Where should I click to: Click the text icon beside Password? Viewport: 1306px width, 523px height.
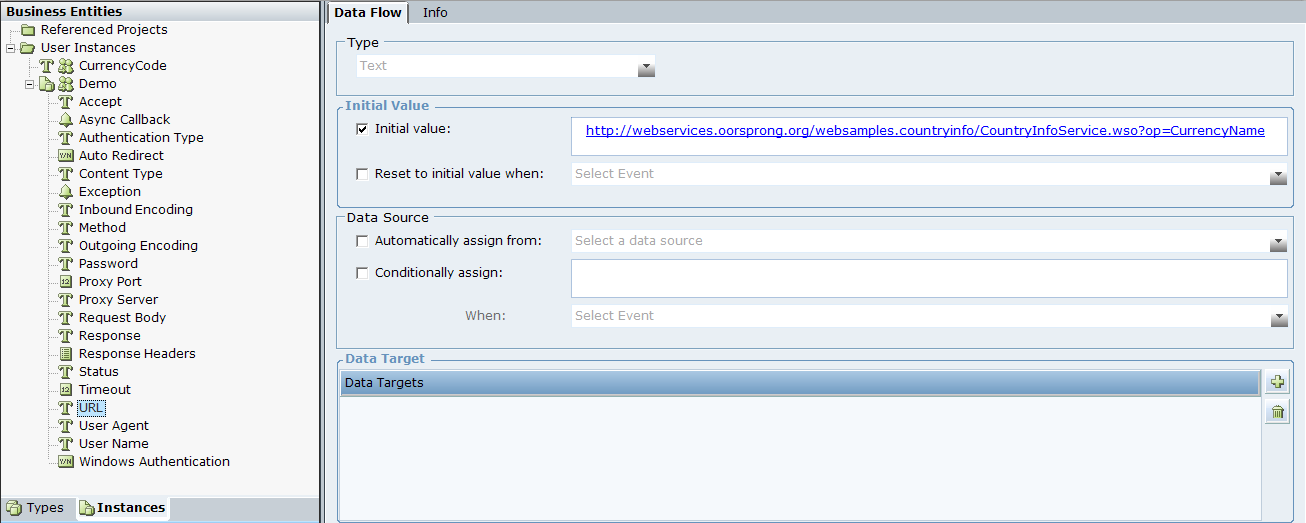(66, 264)
